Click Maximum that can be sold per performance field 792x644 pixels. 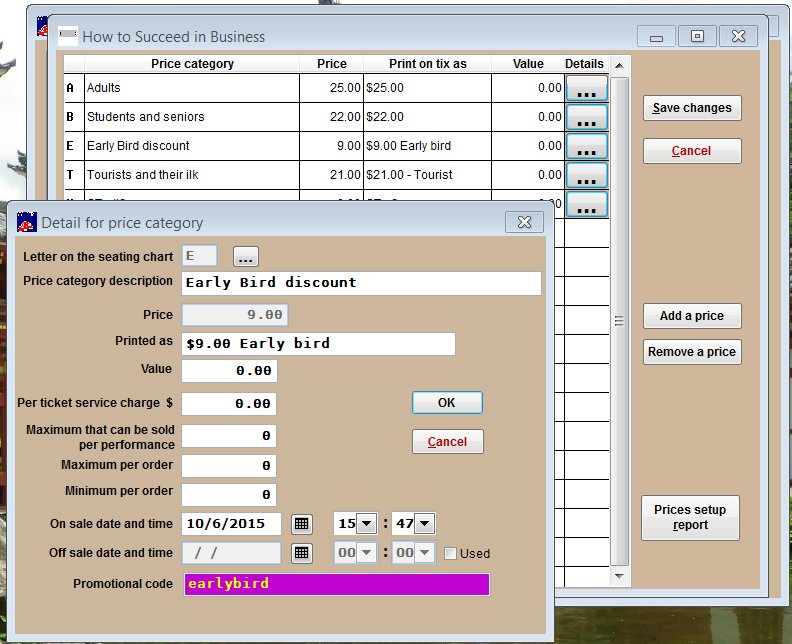coord(229,436)
